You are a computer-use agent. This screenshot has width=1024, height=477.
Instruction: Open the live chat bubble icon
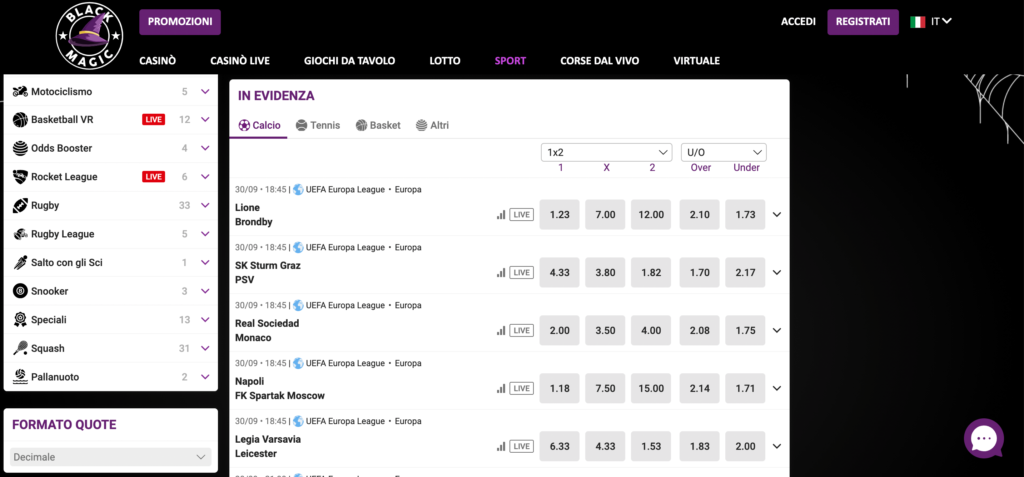(x=984, y=438)
